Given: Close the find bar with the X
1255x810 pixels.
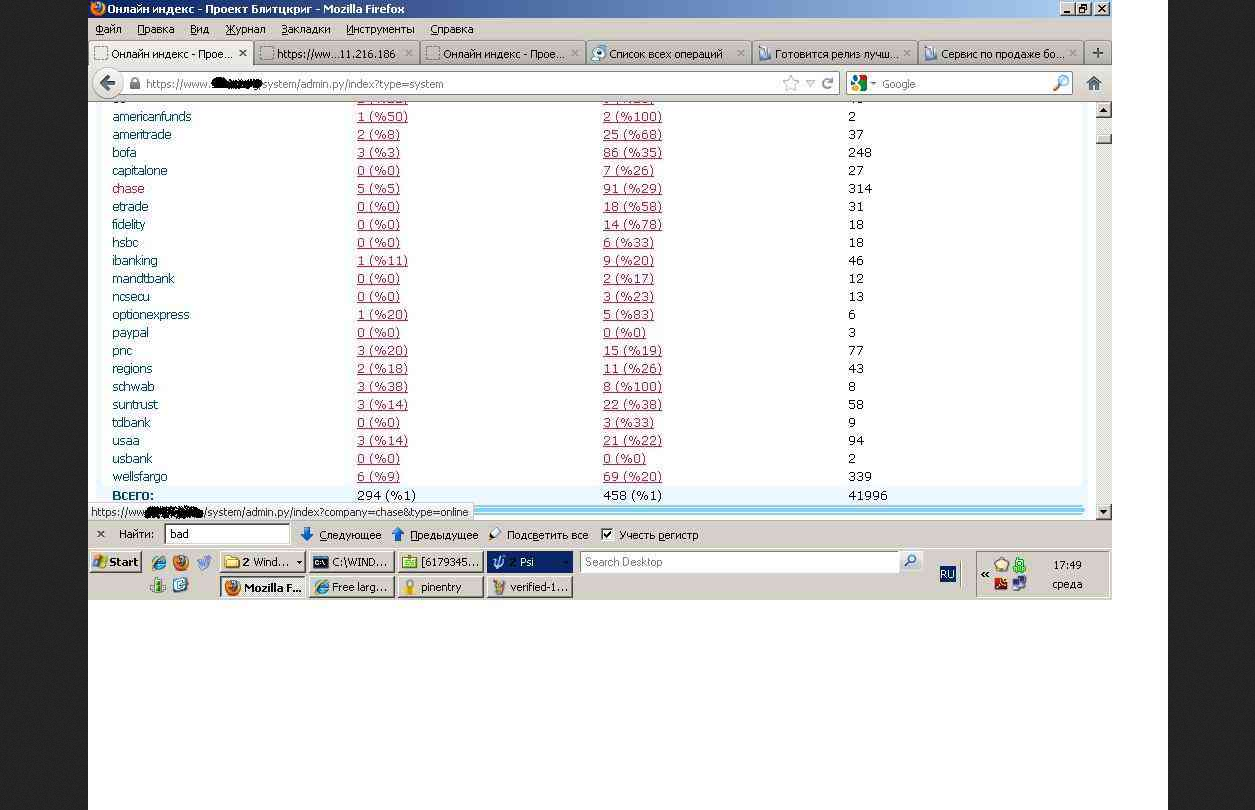Looking at the screenshot, I should point(101,534).
